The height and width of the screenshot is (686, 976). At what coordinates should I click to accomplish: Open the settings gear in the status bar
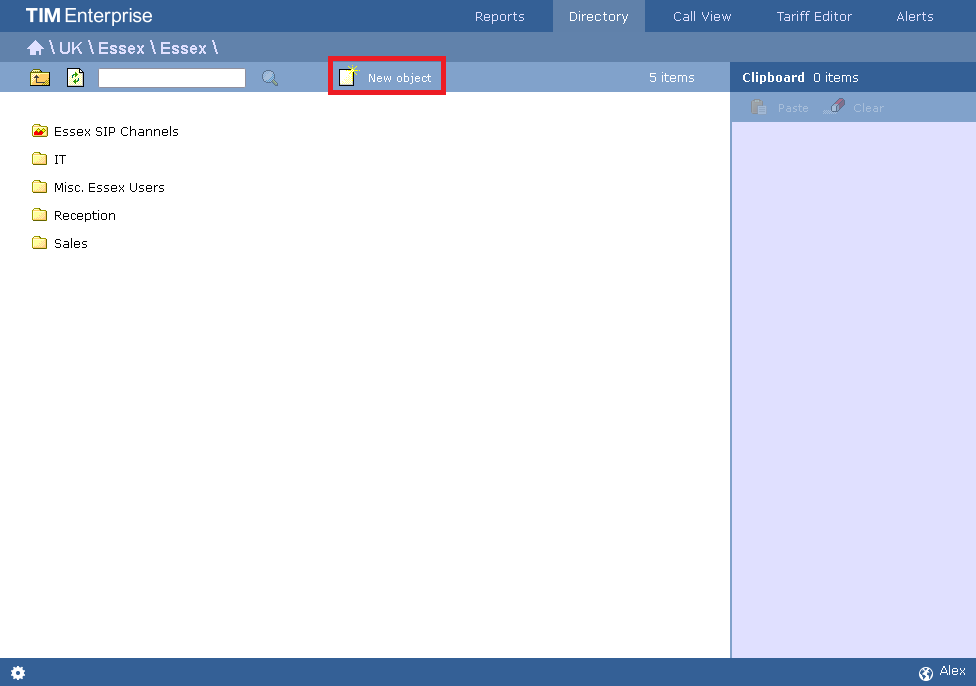click(x=17, y=672)
